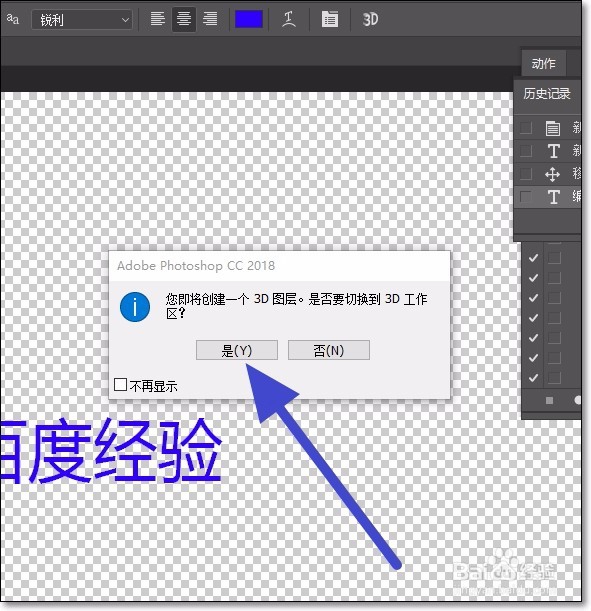This screenshot has width=591, height=611.
Task: Click the 否(N) button in the dialog
Action: coord(328,350)
